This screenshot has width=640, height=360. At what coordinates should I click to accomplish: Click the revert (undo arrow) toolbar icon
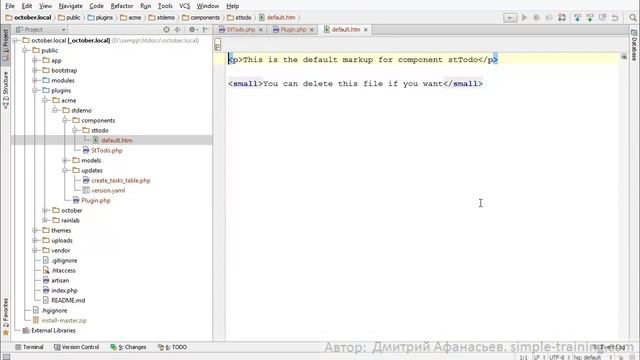coord(615,18)
